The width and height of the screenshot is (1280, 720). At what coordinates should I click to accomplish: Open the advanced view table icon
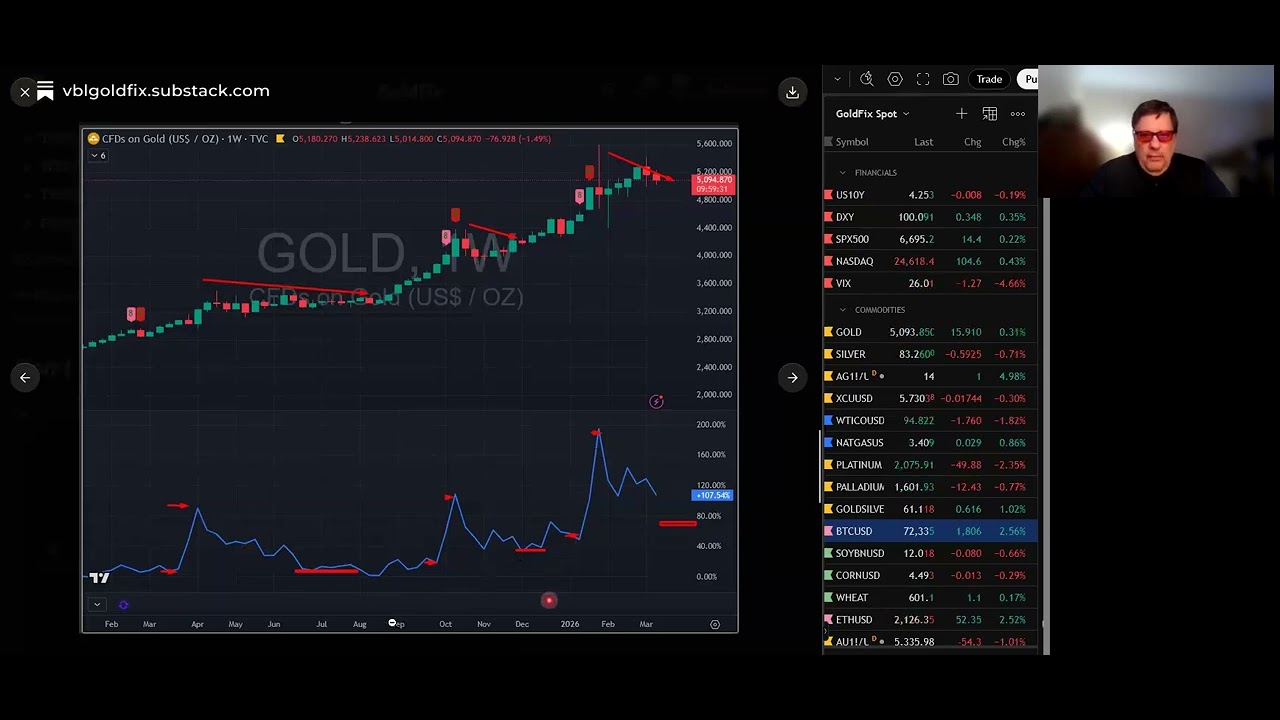click(x=989, y=114)
